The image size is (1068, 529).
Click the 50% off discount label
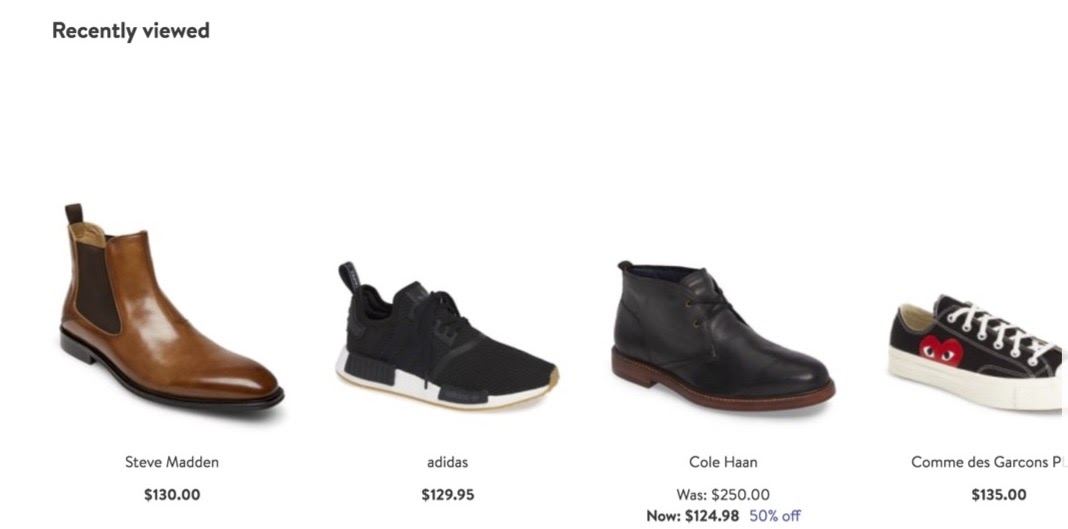tap(775, 515)
